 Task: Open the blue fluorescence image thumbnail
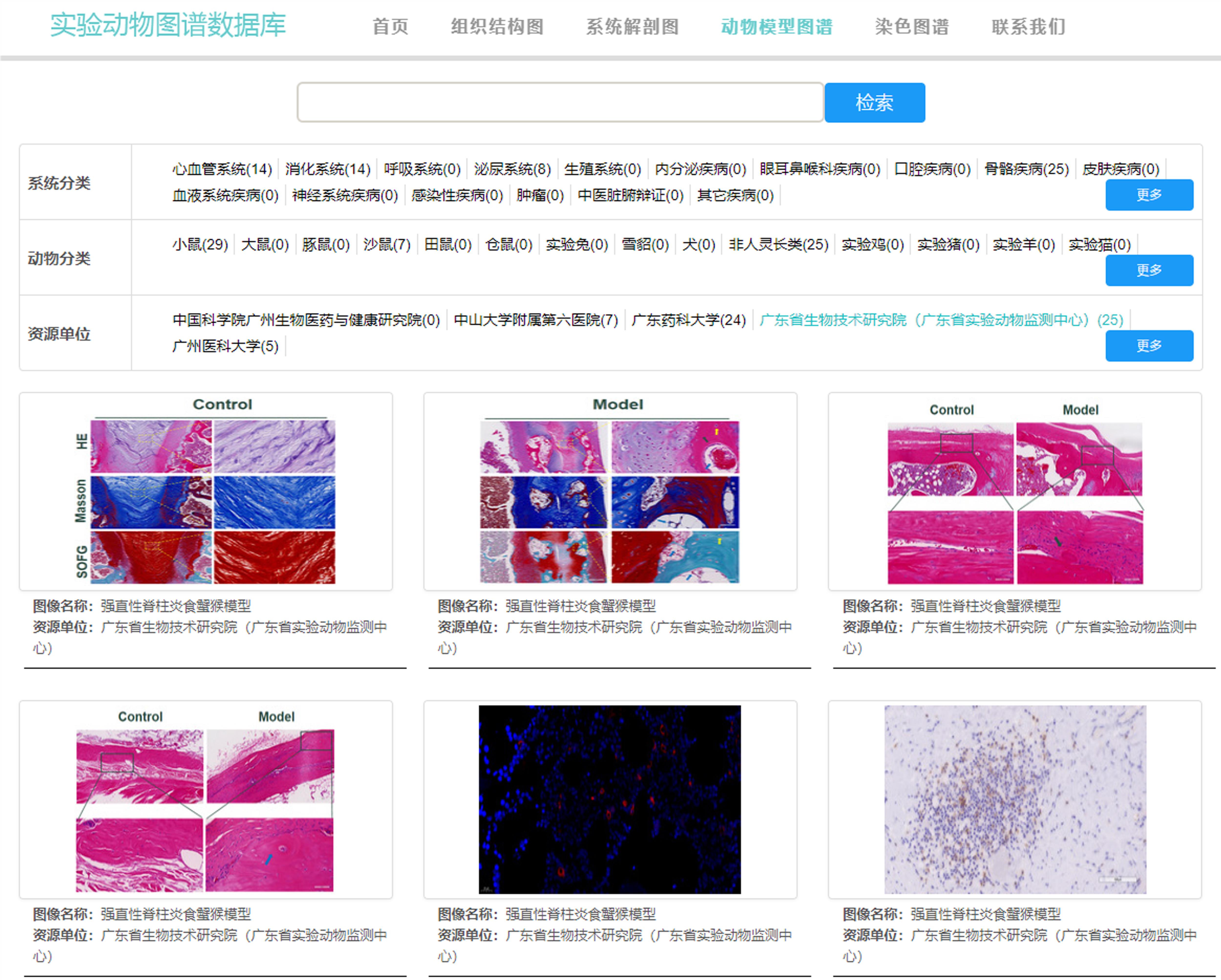pos(610,799)
